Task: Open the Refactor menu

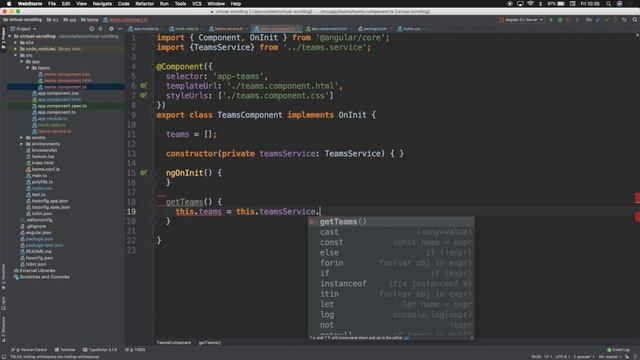Action: coord(144,4)
